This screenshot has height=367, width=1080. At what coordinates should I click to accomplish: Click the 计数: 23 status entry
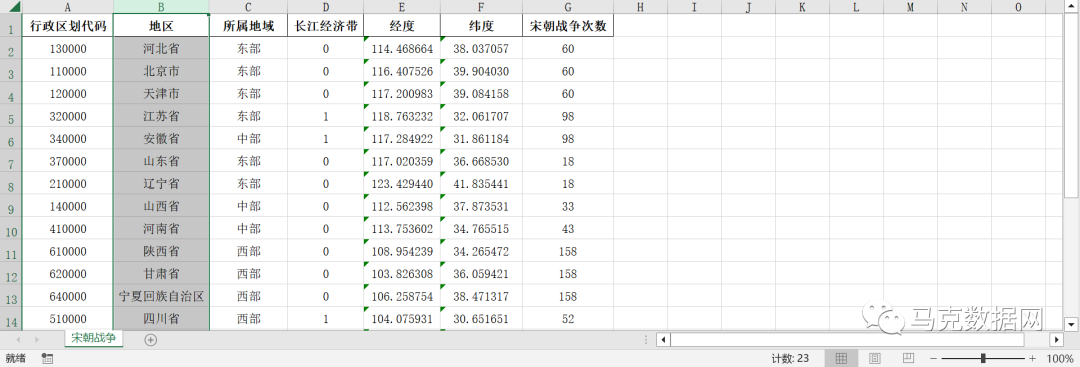pos(790,359)
